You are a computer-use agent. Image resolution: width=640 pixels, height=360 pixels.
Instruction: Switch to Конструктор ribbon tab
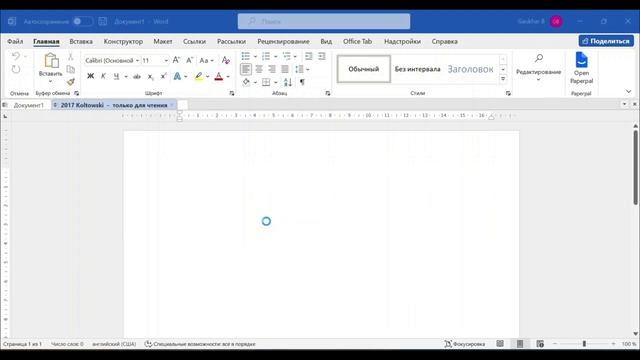coord(123,41)
